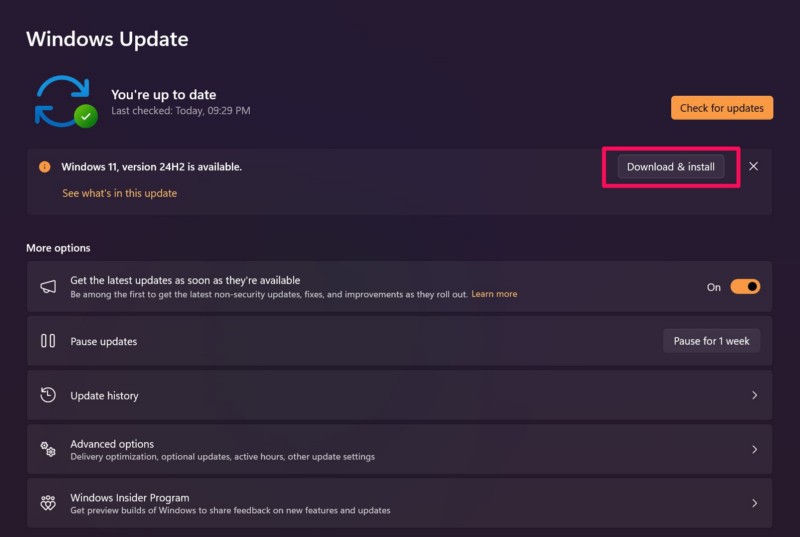Open Advanced options via right chevron
This screenshot has width=800, height=537.
pyautogui.click(x=754, y=449)
